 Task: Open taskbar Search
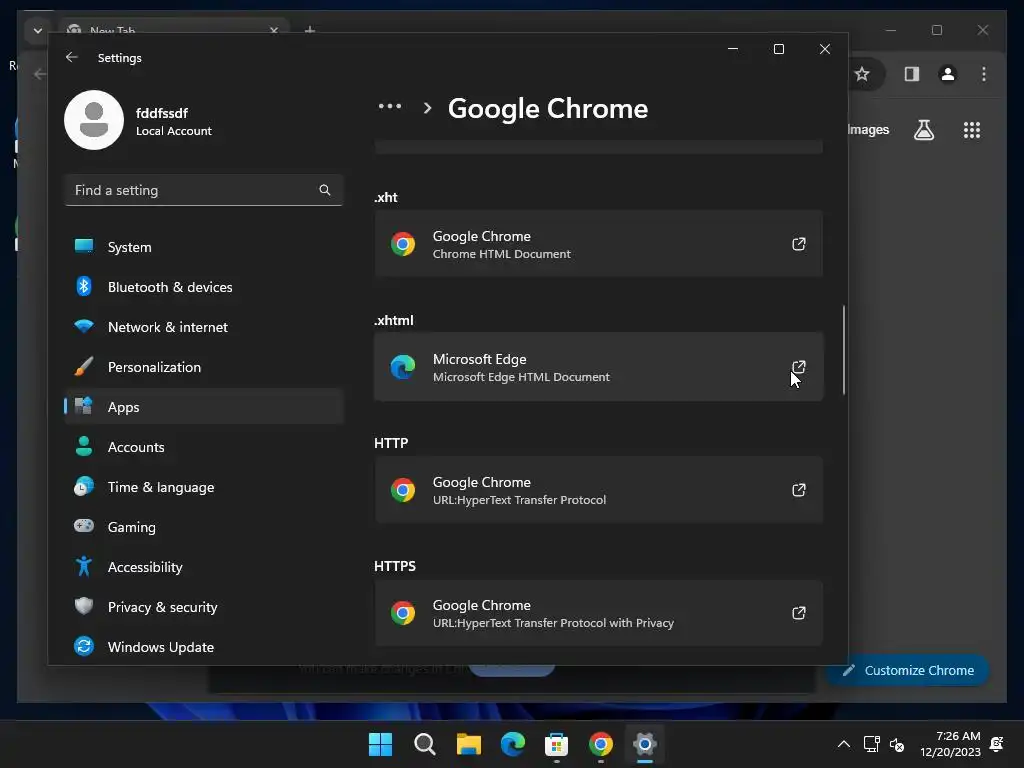[424, 744]
